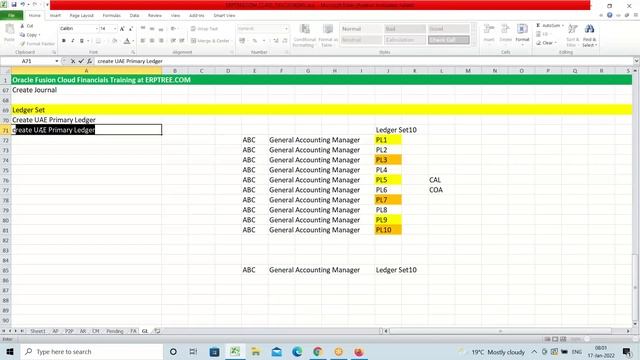The image size is (640, 360).
Task: Open the Name Box dropdown arrow
Action: (x=56, y=61)
